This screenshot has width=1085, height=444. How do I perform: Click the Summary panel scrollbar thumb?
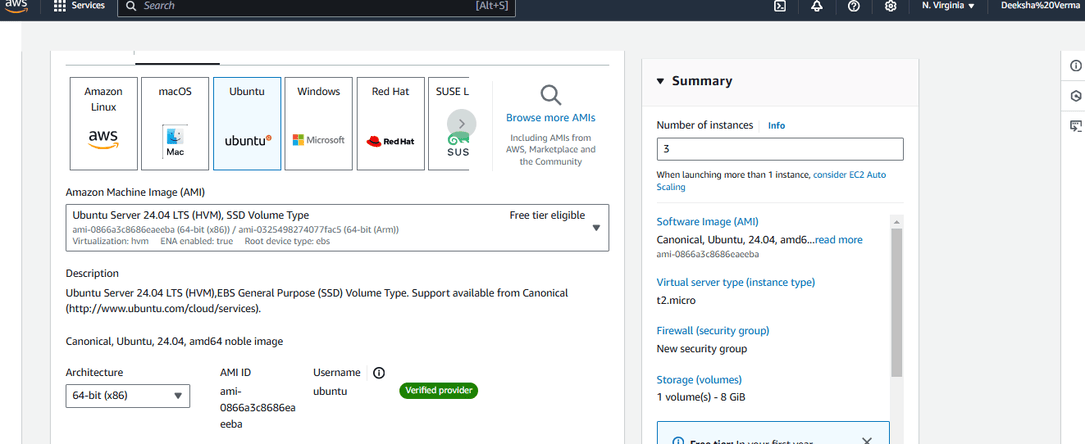pos(897,302)
